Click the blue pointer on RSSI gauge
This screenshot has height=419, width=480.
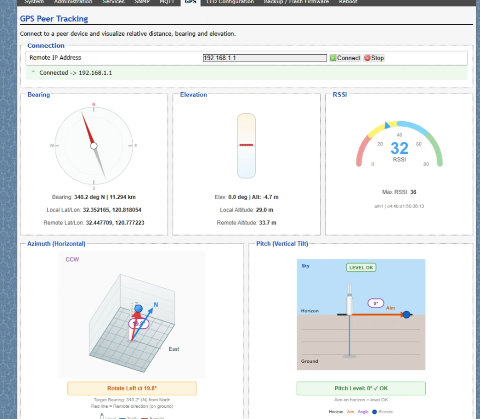click(387, 125)
